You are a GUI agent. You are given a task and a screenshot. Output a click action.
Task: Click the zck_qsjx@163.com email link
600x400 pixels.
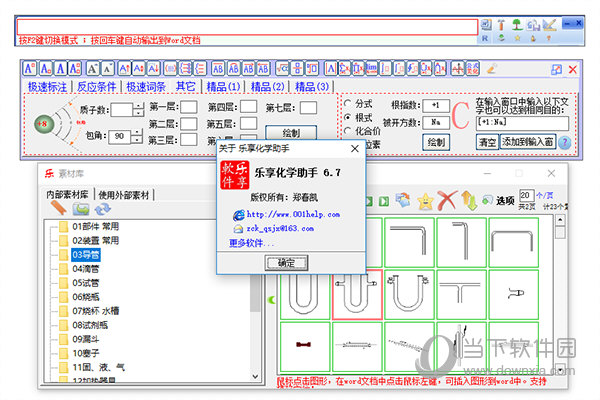[x=280, y=229]
